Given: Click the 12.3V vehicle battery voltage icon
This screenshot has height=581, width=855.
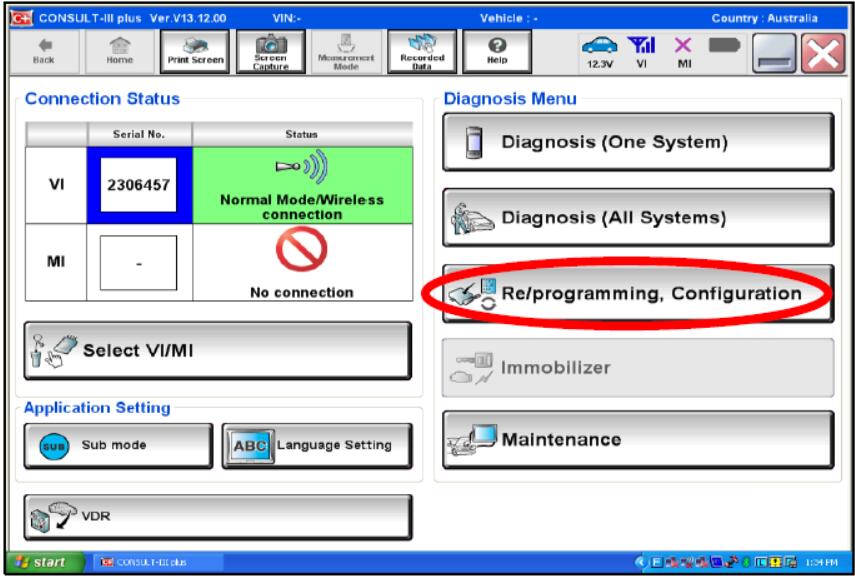Looking at the screenshot, I should [600, 52].
